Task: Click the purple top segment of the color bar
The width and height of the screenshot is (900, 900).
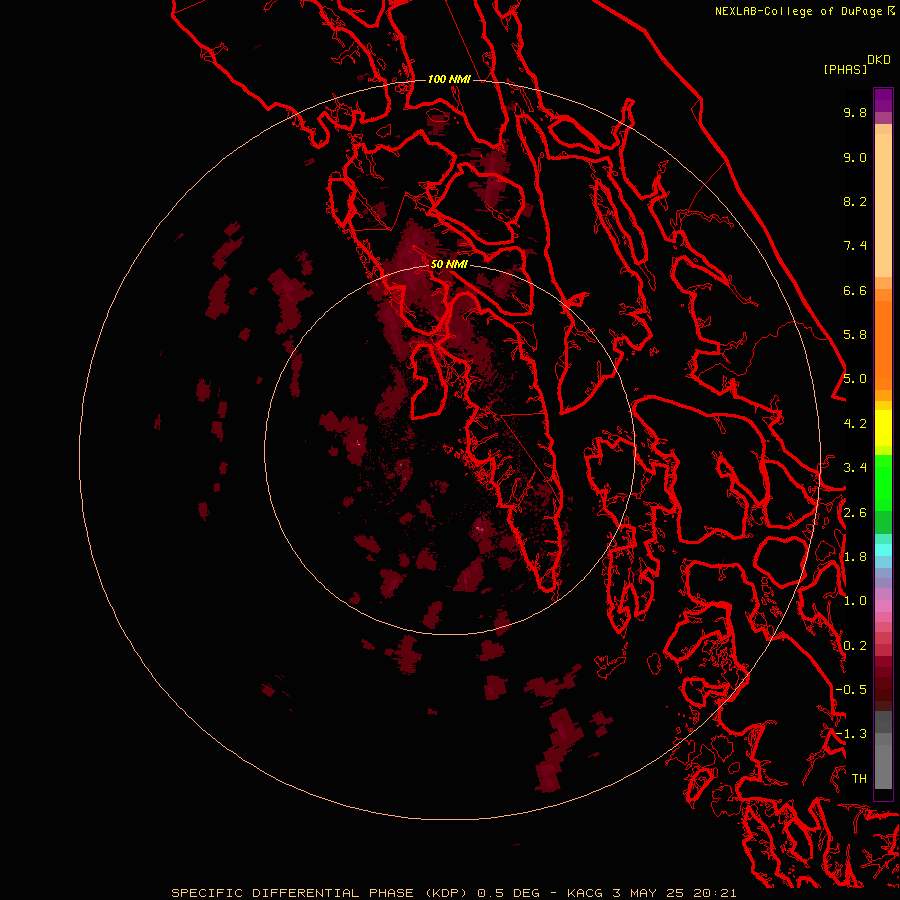Action: point(883,100)
